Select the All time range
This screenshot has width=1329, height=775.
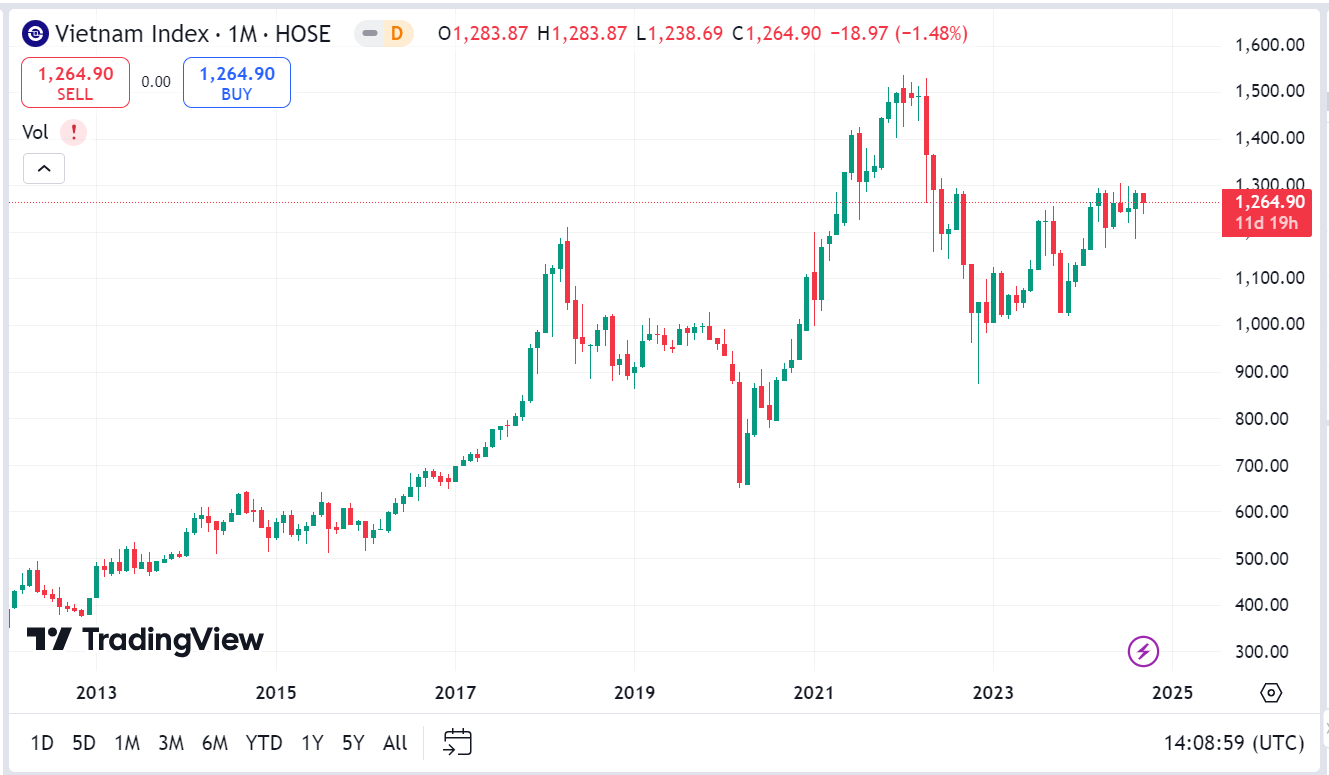[395, 743]
